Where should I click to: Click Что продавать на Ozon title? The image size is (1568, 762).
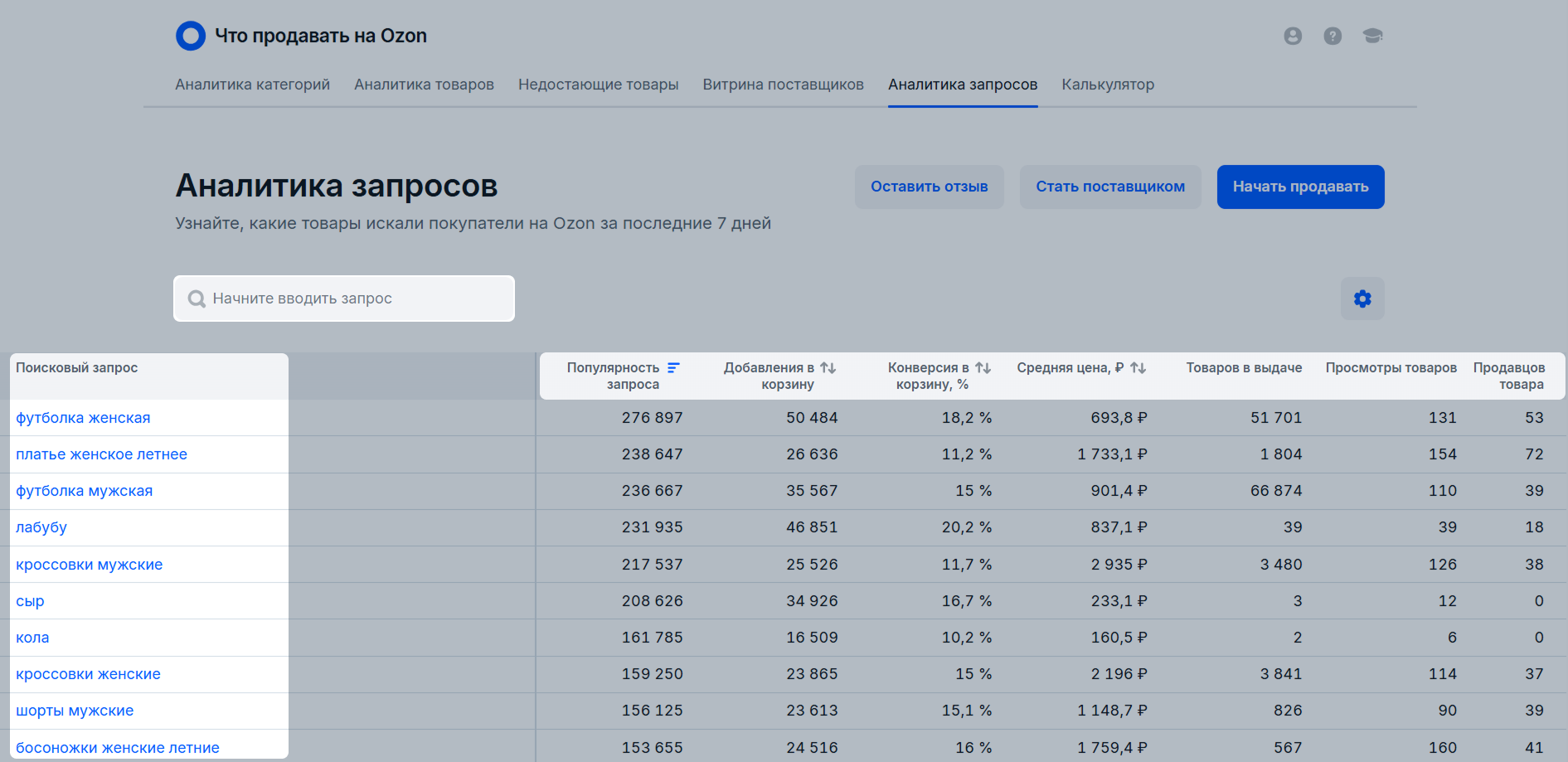pyautogui.click(x=321, y=36)
